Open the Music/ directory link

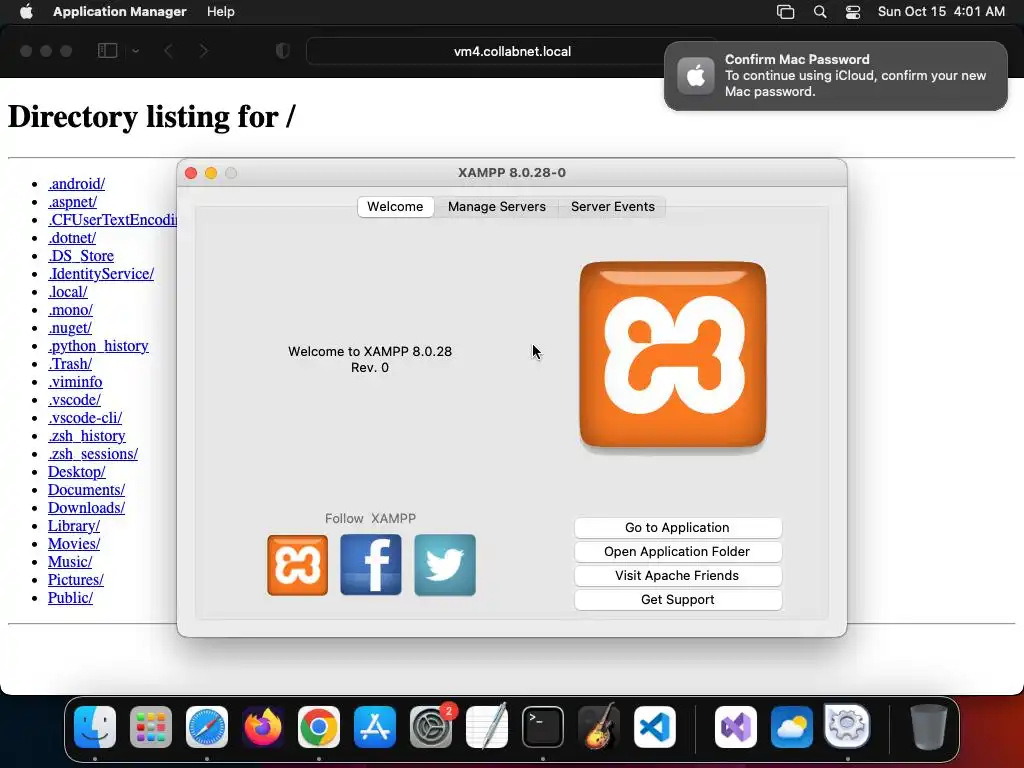(70, 562)
